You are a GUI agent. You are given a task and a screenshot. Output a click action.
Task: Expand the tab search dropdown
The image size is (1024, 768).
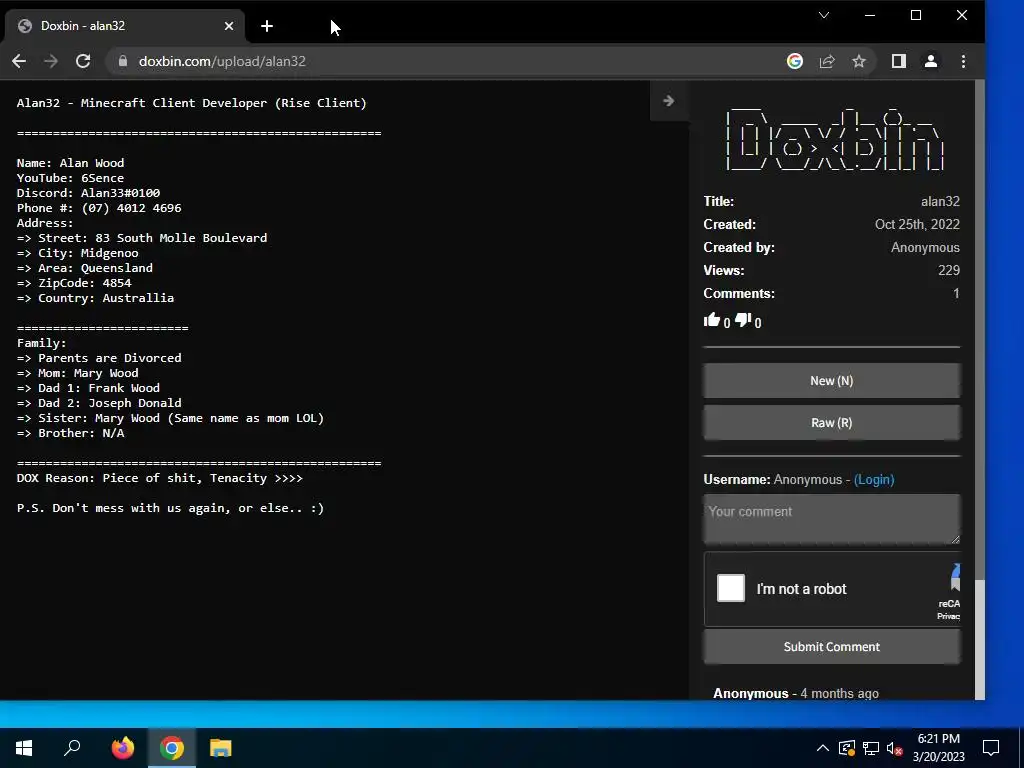pyautogui.click(x=824, y=15)
